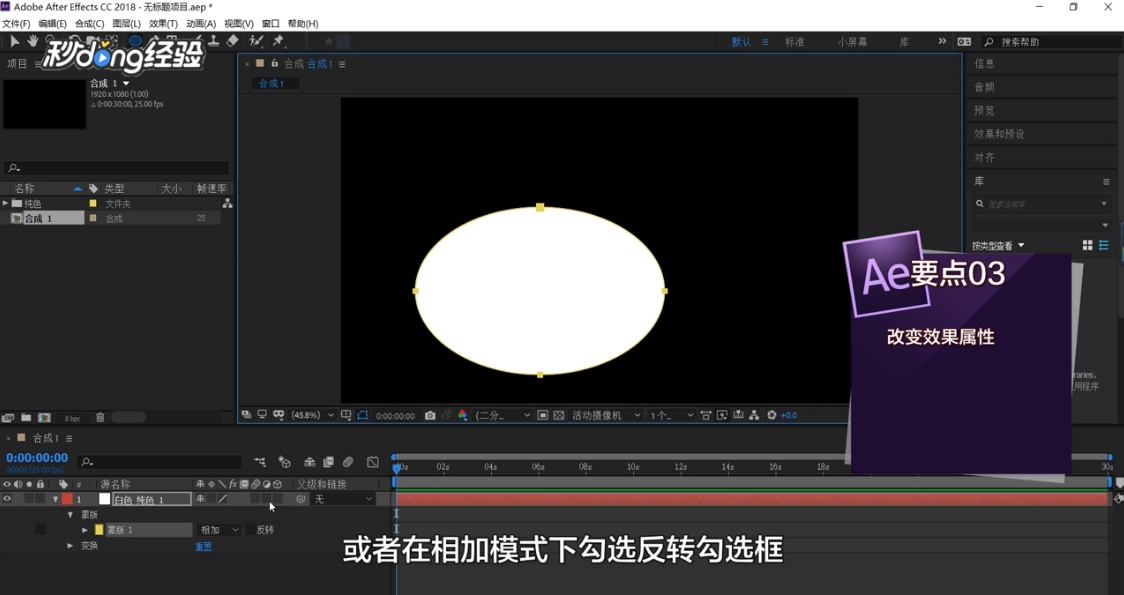This screenshot has width=1124, height=595.
Task: Click the Region of Interest icon
Action: [x=543, y=415]
